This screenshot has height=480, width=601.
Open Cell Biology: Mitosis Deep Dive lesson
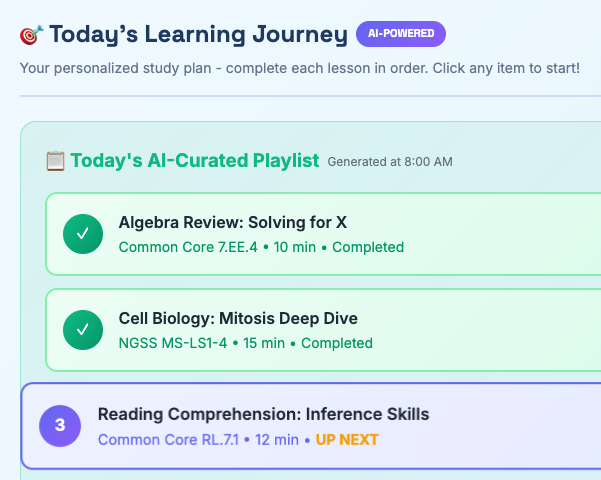pos(238,318)
